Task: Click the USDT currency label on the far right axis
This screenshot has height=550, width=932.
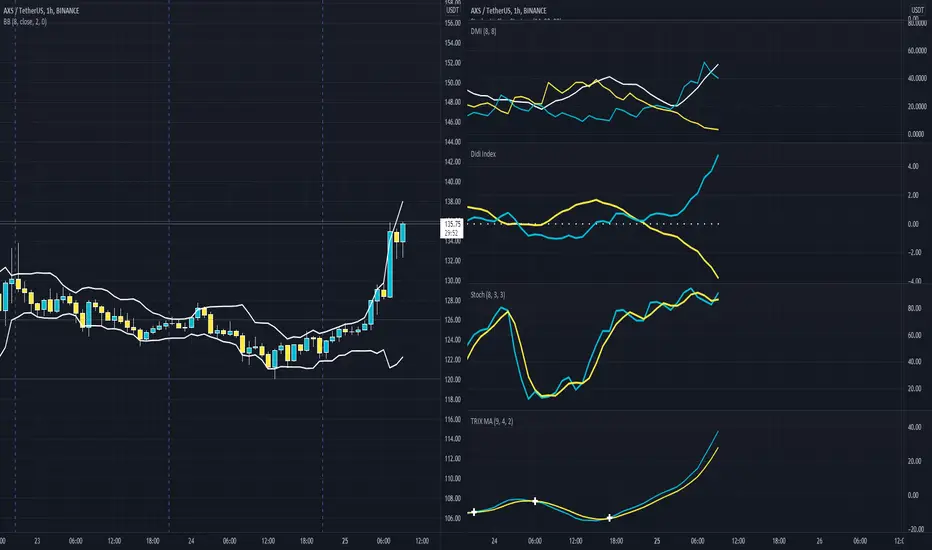Action: 918,10
